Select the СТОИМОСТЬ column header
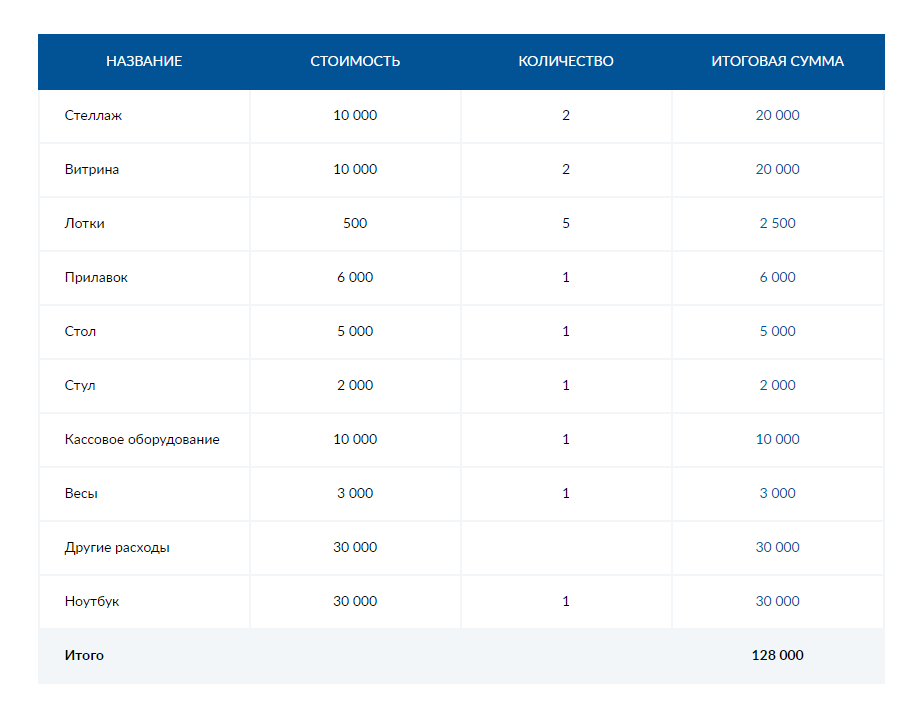914x703 pixels. click(x=355, y=61)
